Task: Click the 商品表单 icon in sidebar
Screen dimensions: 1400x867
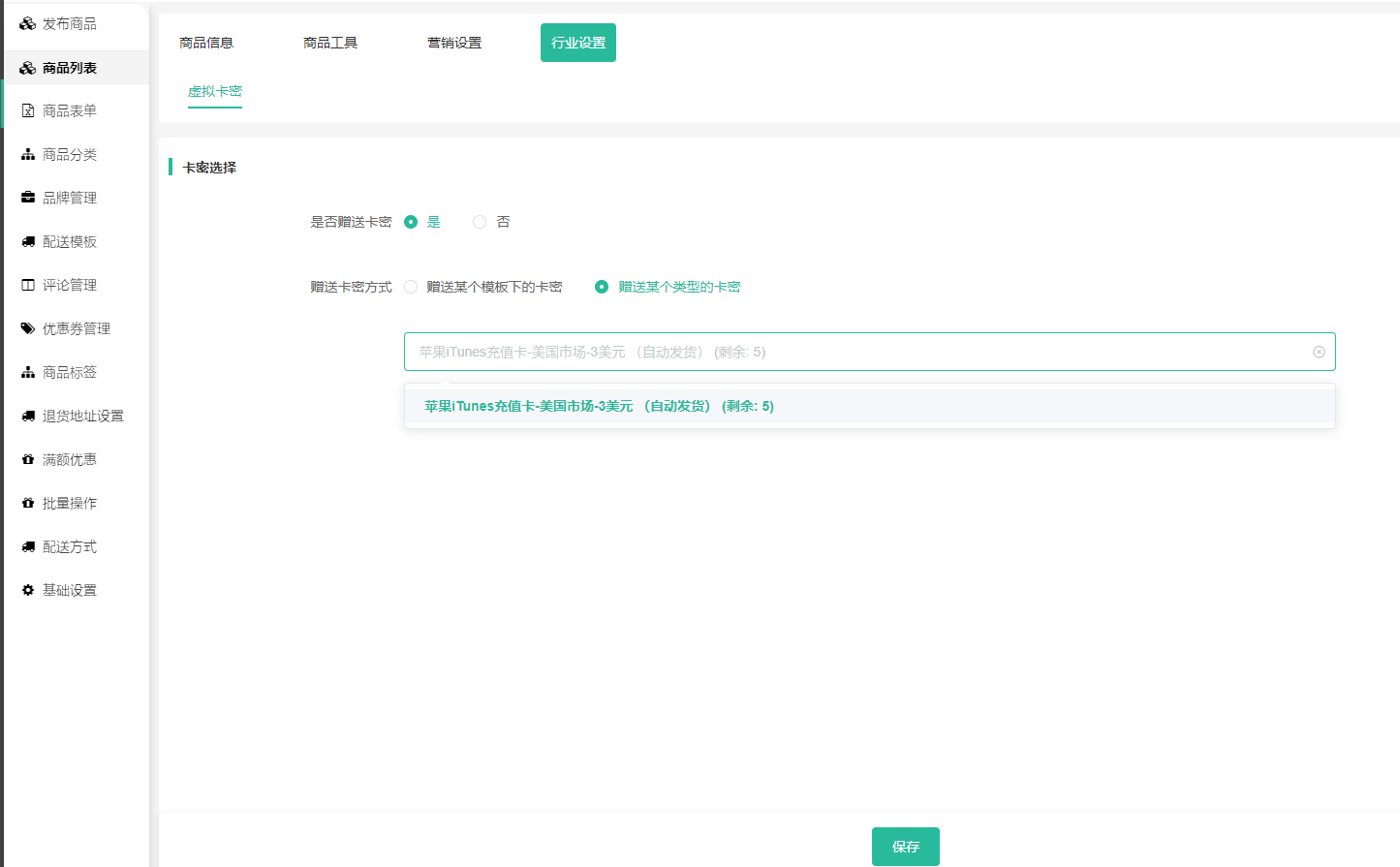Action: (x=28, y=111)
